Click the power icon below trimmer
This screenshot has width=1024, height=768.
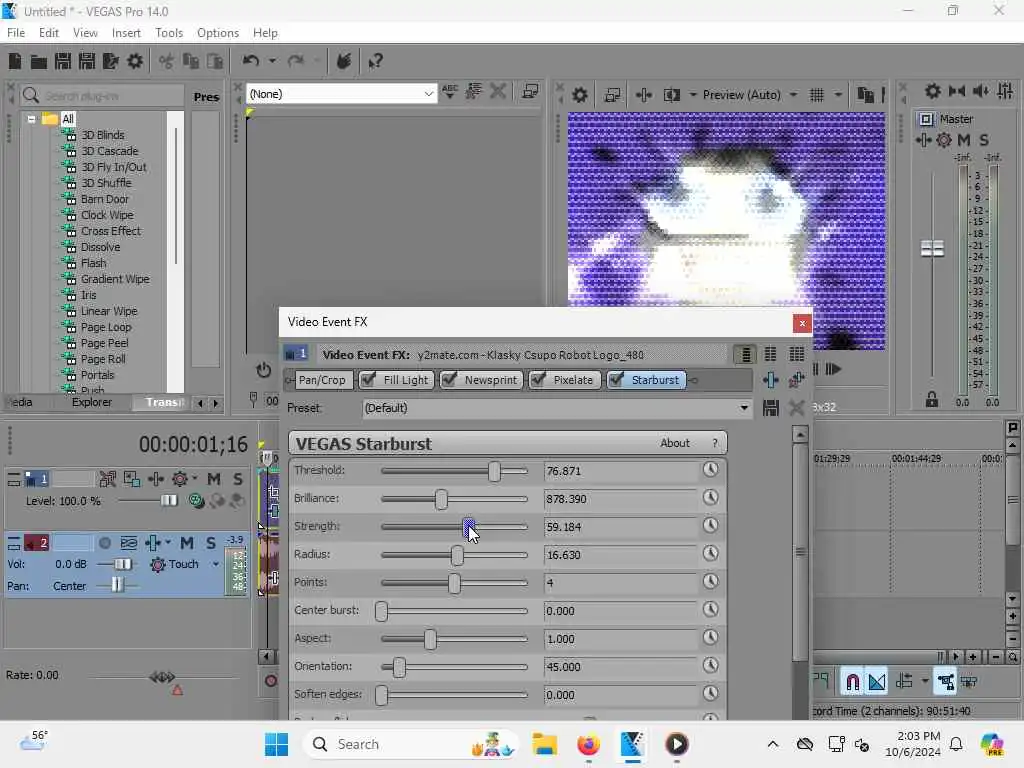pos(264,370)
